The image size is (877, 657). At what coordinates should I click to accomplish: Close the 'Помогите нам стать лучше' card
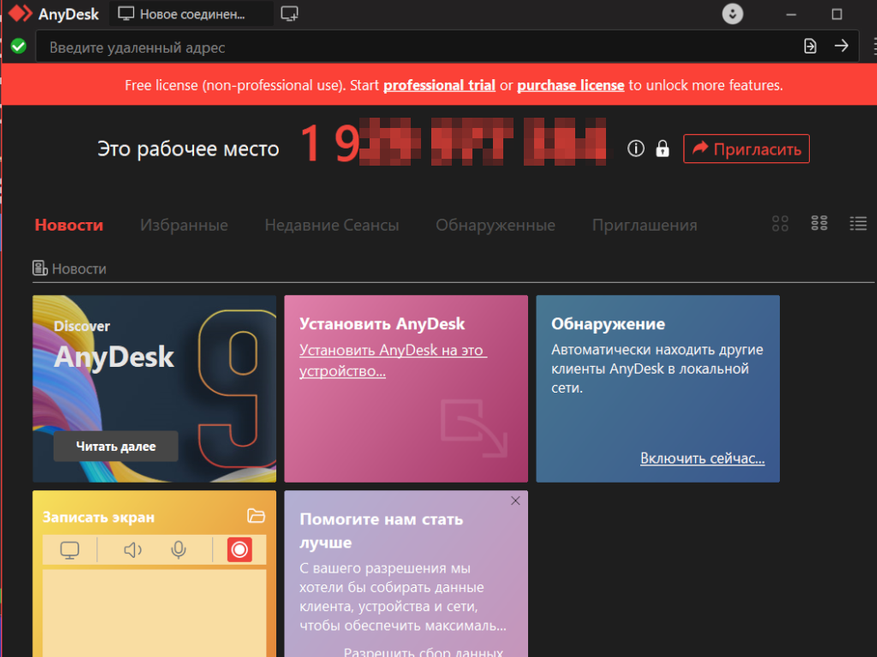point(515,500)
